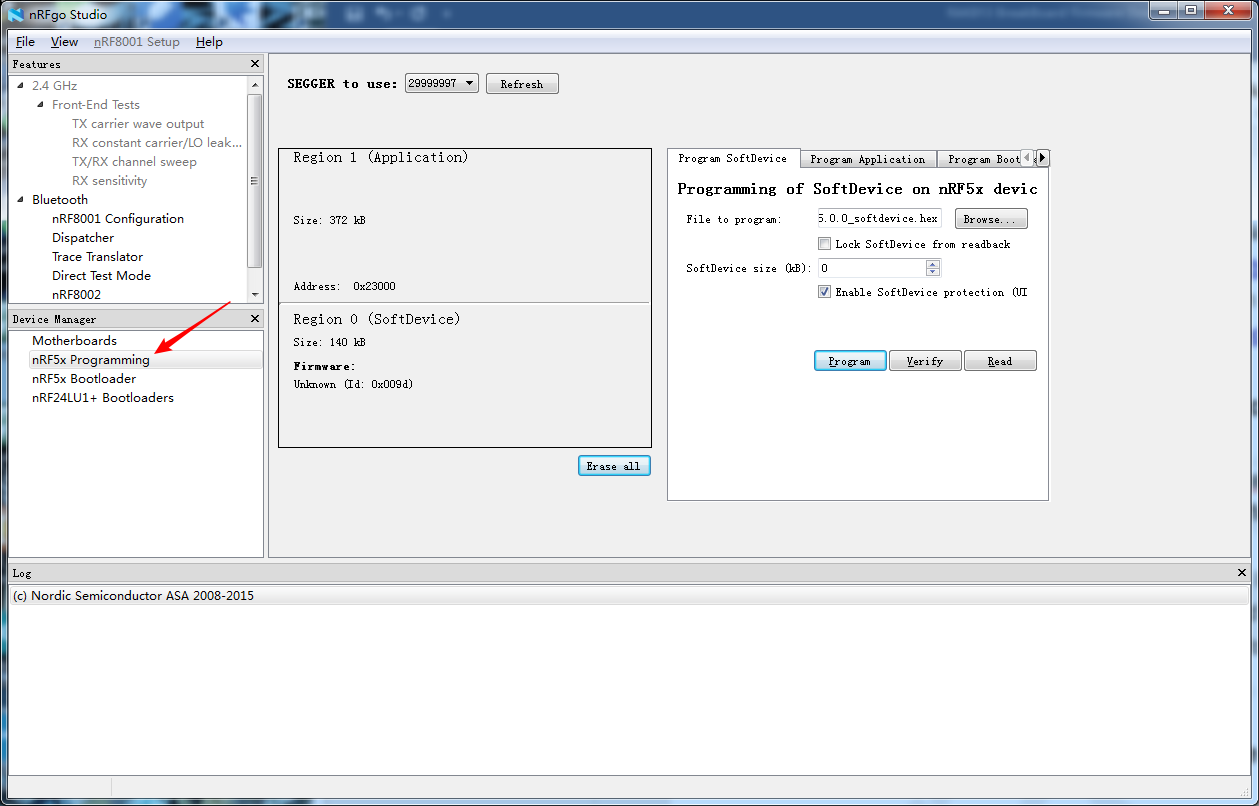Click the nRFgo Studio title bar icon
The image size is (1259, 806).
[x=15, y=14]
